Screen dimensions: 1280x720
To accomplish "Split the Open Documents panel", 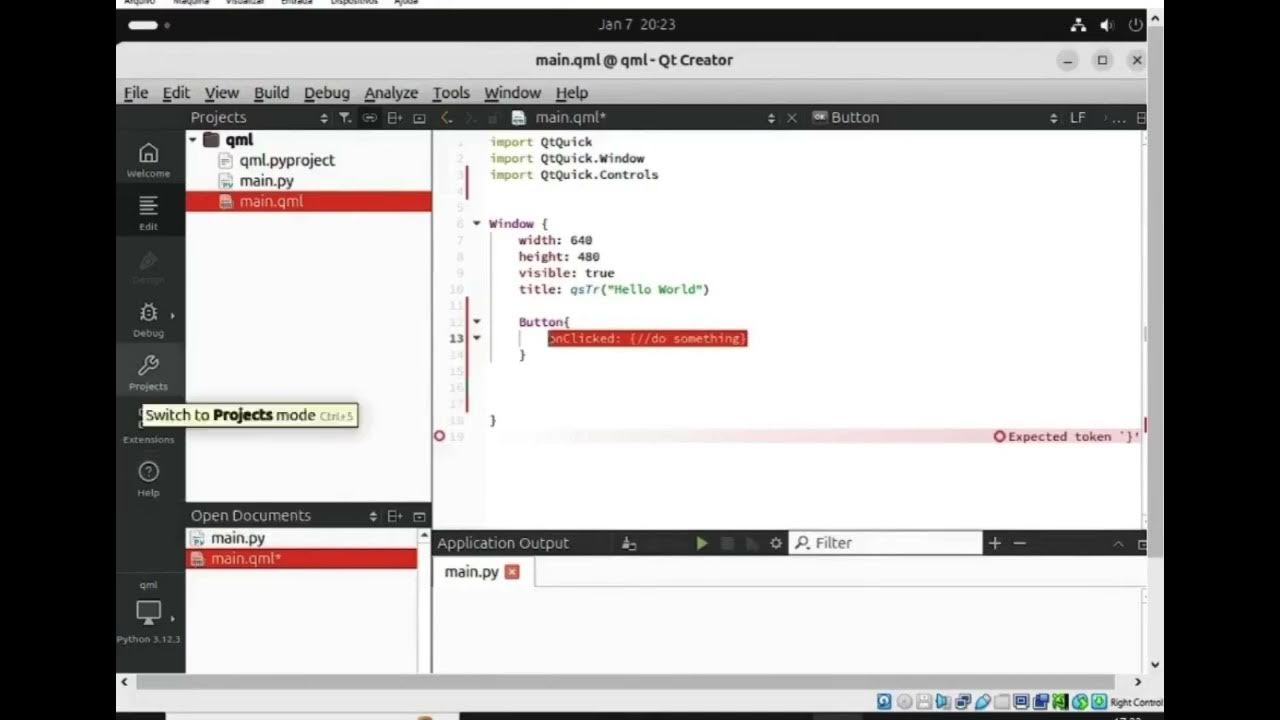I will pos(394,516).
